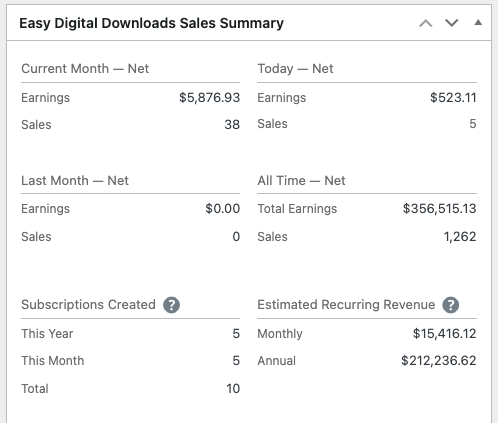Image resolution: width=498 pixels, height=423 pixels.
Task: Click the all time sales 1,262
Action: (460, 237)
